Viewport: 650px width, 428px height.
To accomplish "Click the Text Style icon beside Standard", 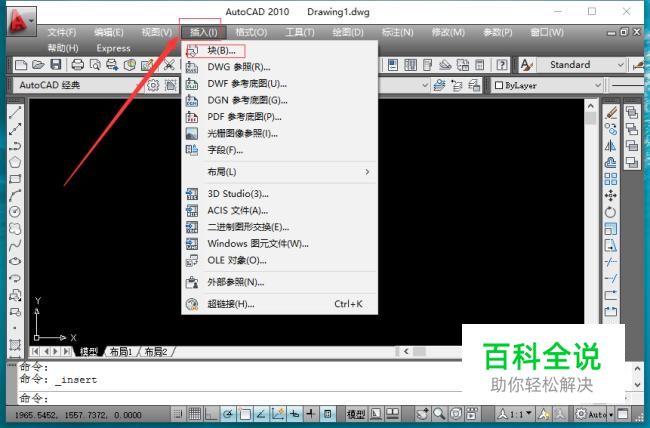I will (526, 65).
